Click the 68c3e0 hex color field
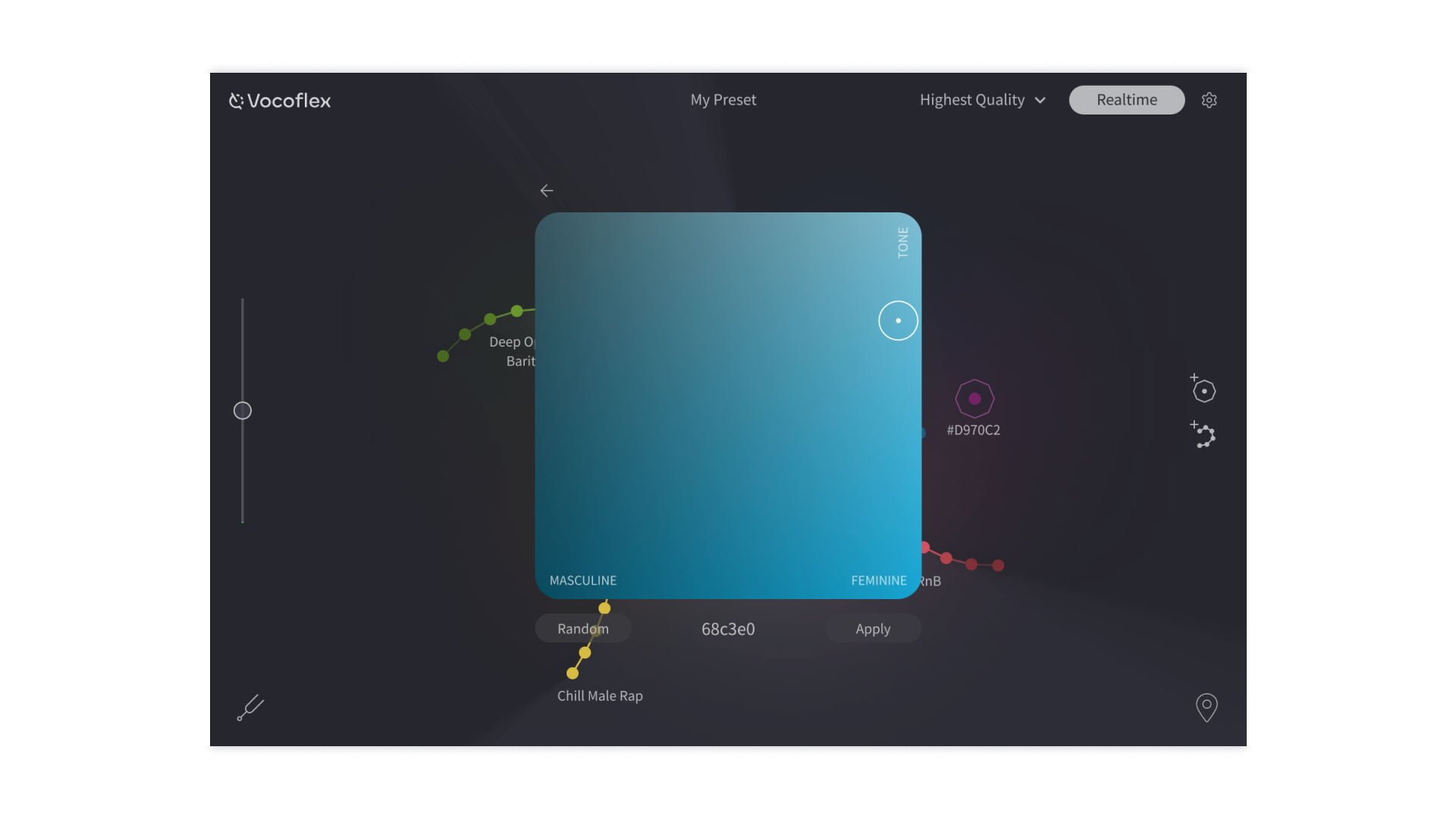The height and width of the screenshot is (819, 1456). pos(728,629)
